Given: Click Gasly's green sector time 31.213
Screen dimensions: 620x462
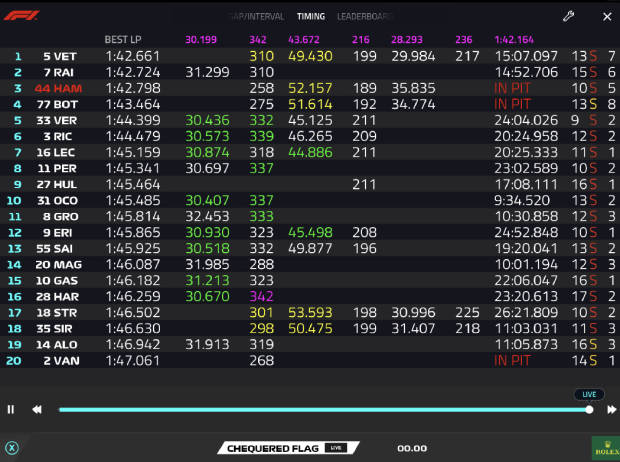Looking at the screenshot, I should click(x=207, y=280).
